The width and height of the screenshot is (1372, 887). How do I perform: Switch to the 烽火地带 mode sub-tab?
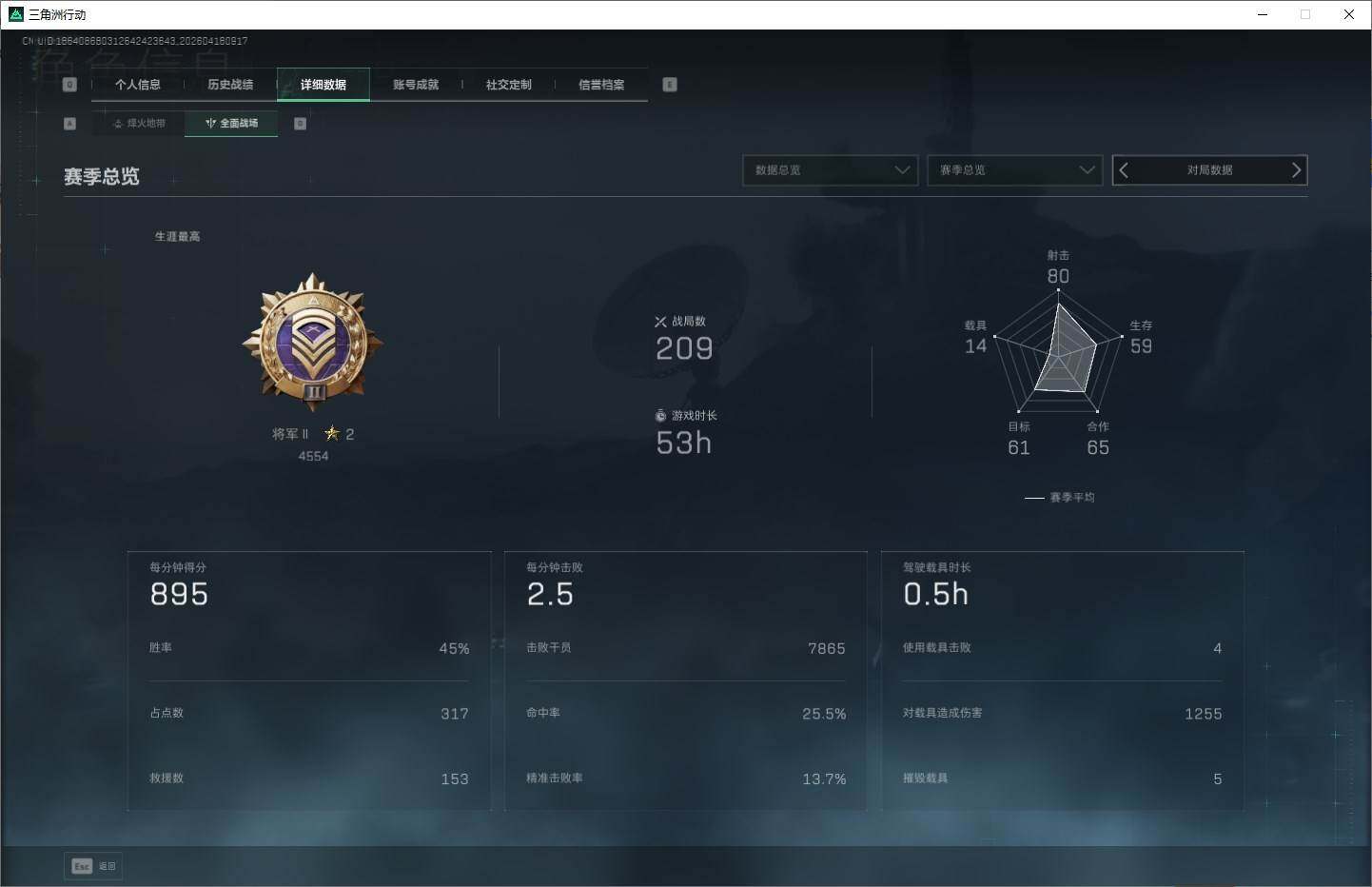pyautogui.click(x=139, y=124)
